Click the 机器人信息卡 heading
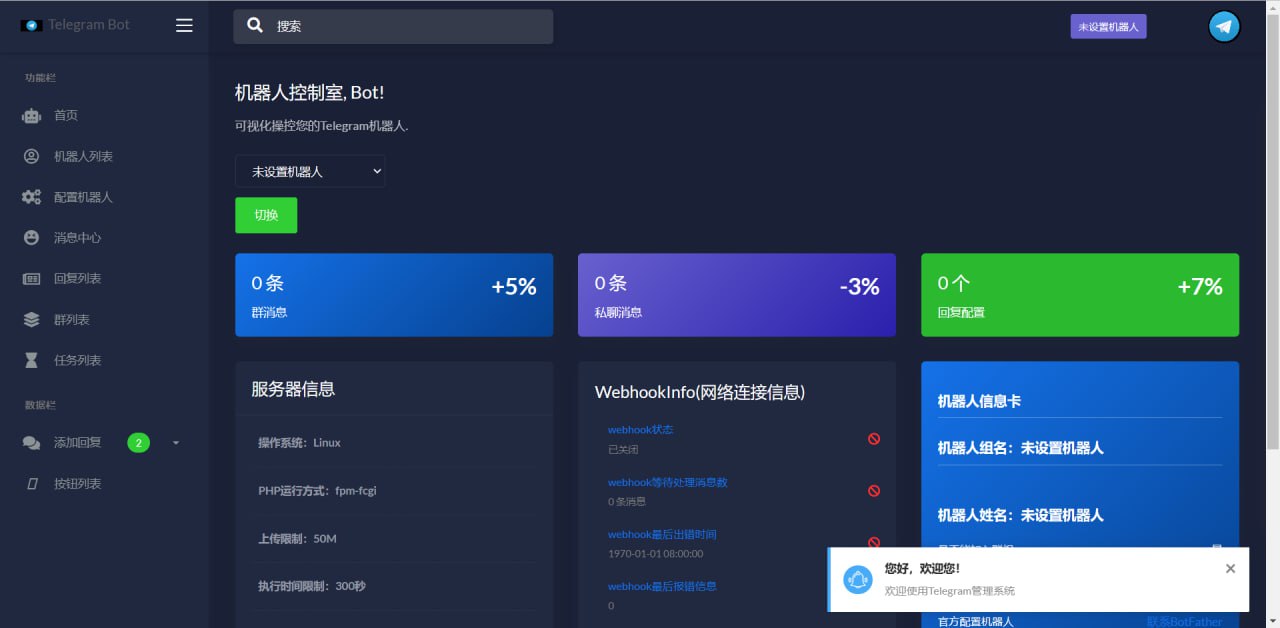The width and height of the screenshot is (1280, 628). 979,401
